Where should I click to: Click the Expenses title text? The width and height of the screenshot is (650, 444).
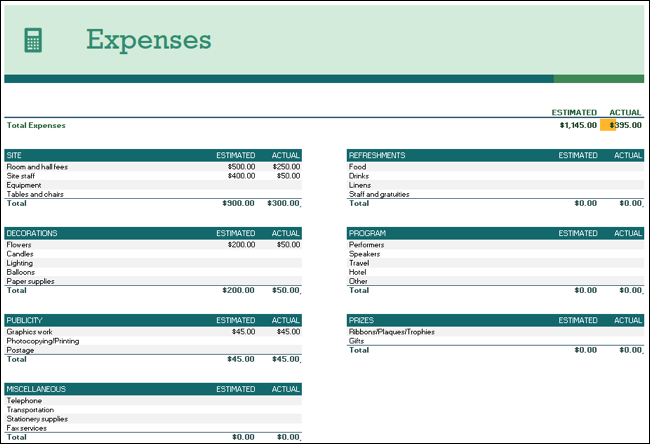[149, 40]
